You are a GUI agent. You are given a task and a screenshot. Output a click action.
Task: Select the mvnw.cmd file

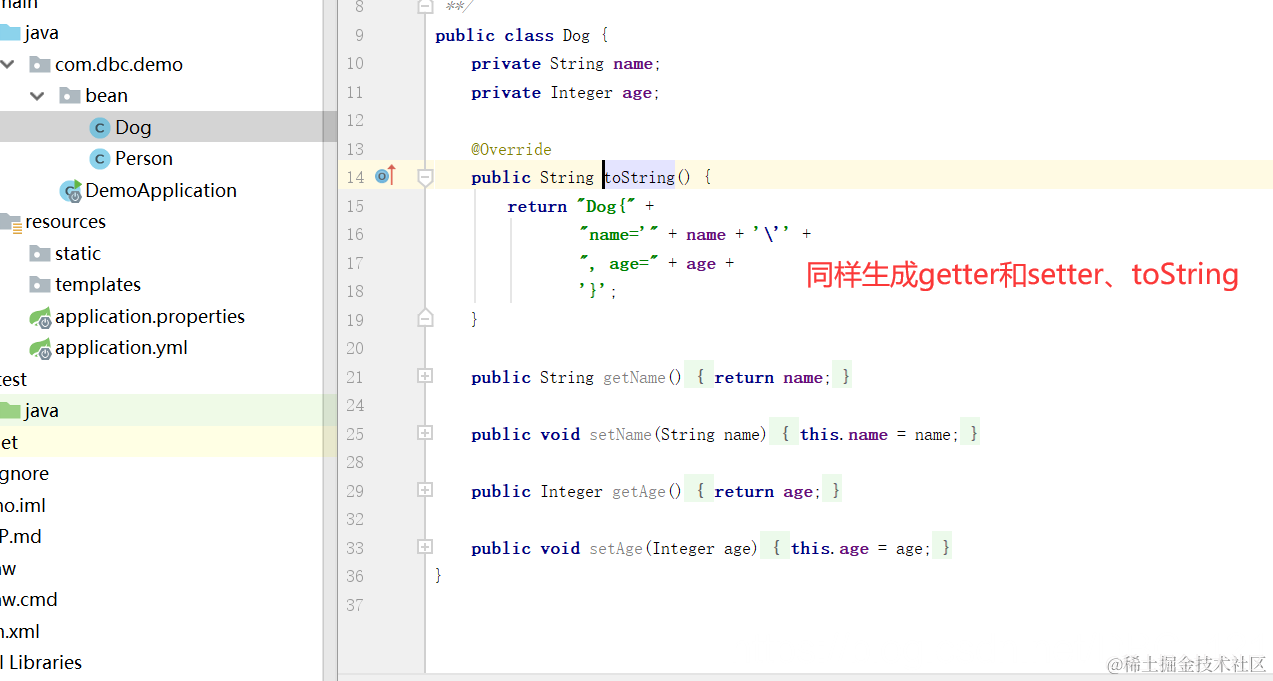point(28,599)
